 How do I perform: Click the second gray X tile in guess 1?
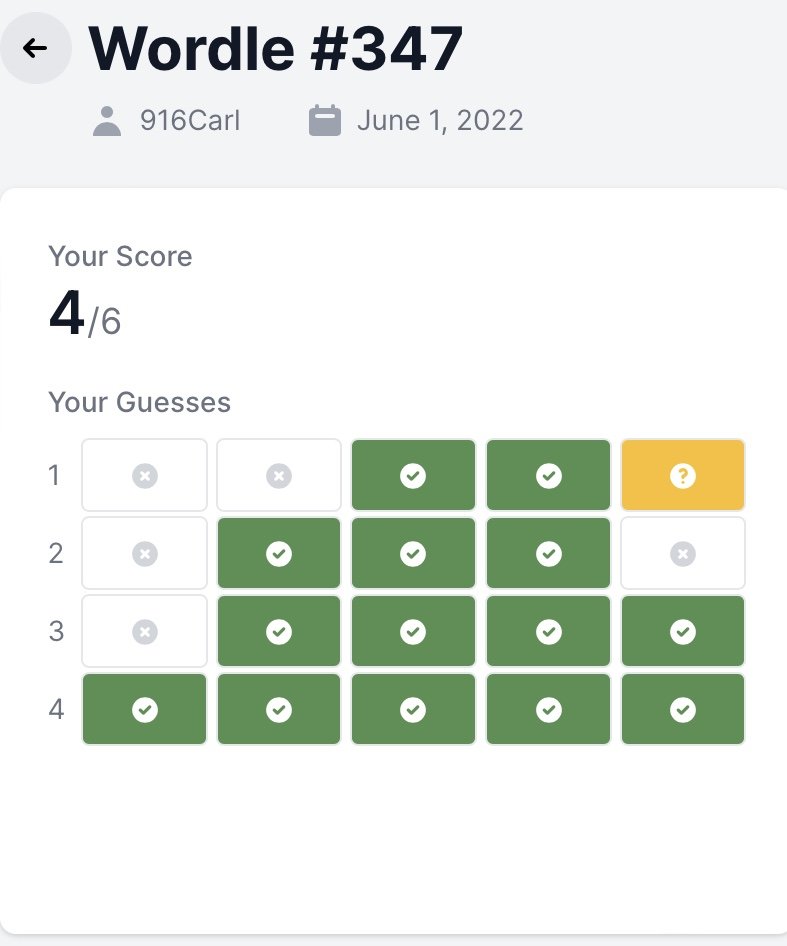(x=279, y=475)
